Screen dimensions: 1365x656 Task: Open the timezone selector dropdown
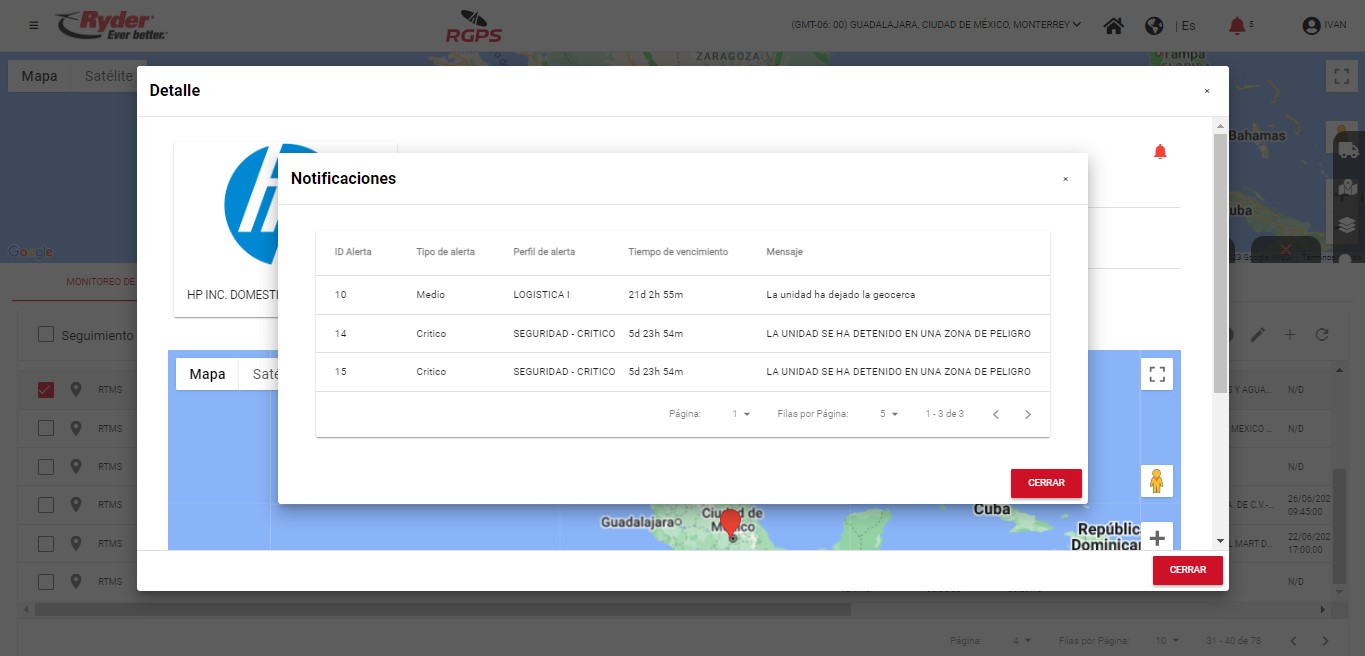935,25
